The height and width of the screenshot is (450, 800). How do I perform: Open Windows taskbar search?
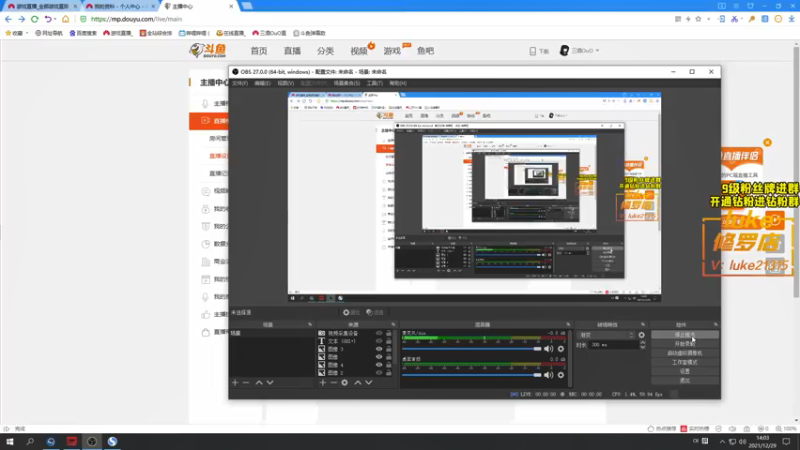(30, 441)
